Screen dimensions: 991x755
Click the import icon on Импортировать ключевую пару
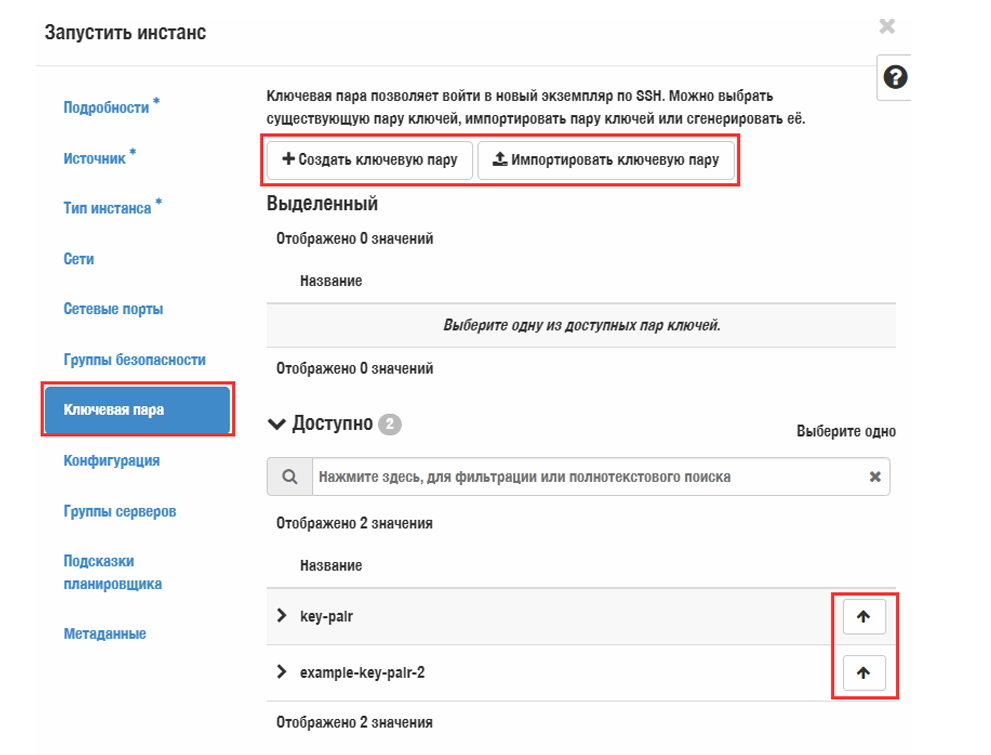coord(497,160)
